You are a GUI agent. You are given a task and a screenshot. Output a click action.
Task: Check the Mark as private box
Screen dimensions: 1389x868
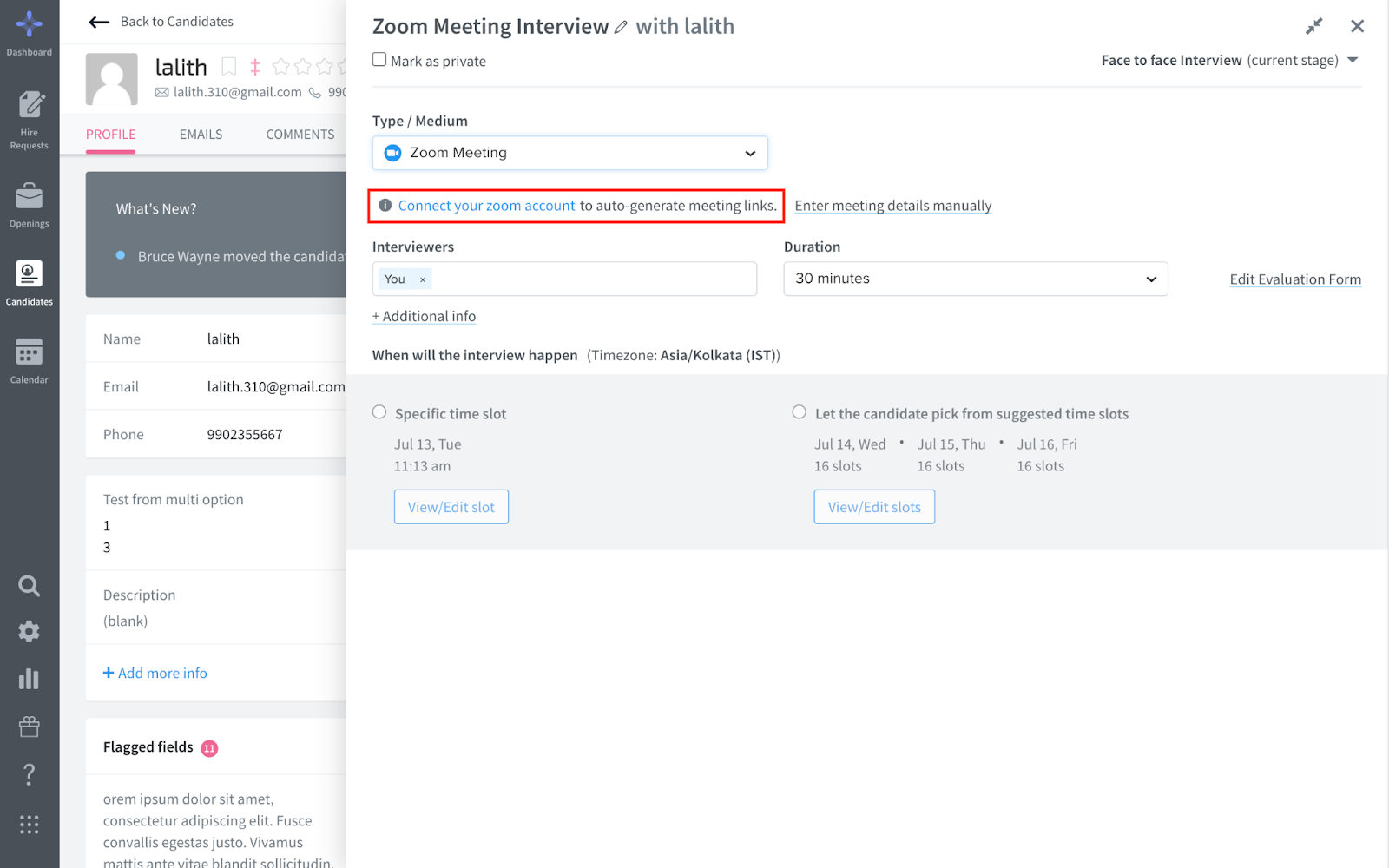coord(379,60)
